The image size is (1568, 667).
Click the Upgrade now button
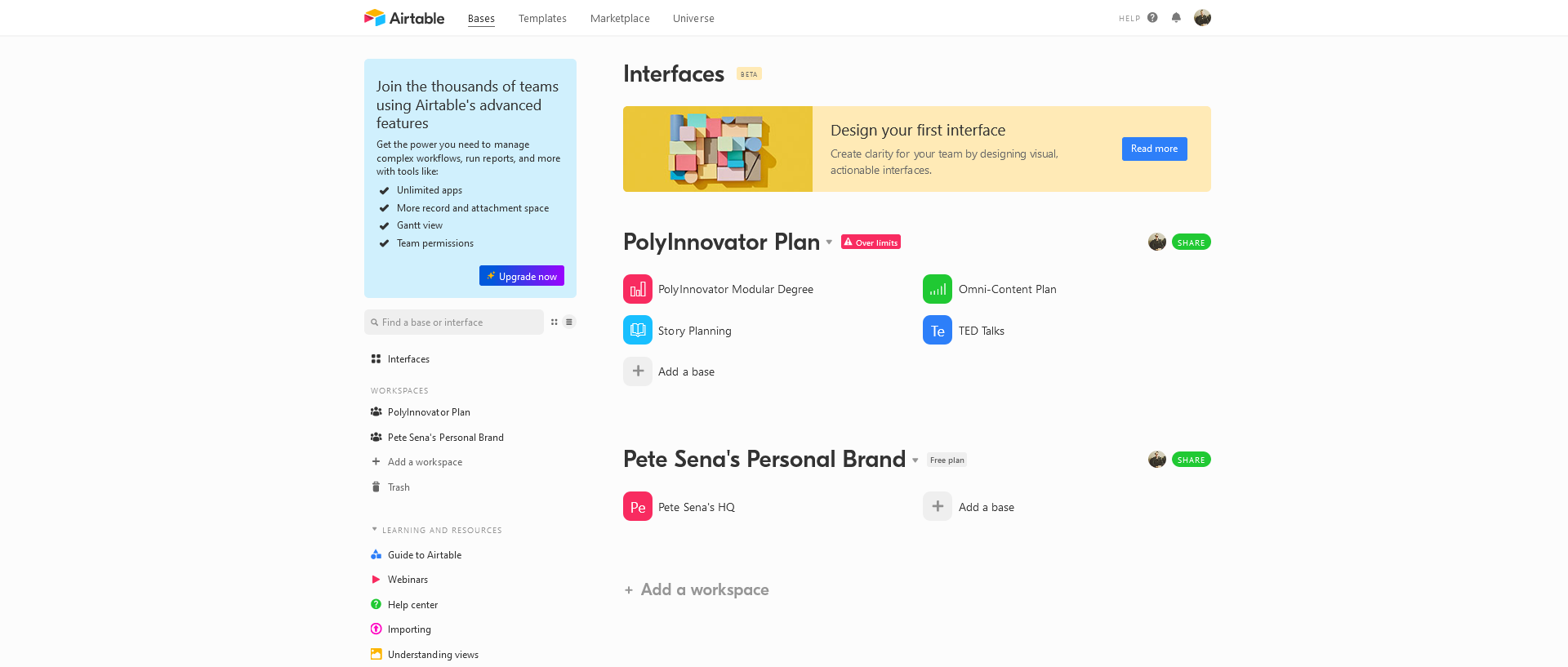click(521, 276)
